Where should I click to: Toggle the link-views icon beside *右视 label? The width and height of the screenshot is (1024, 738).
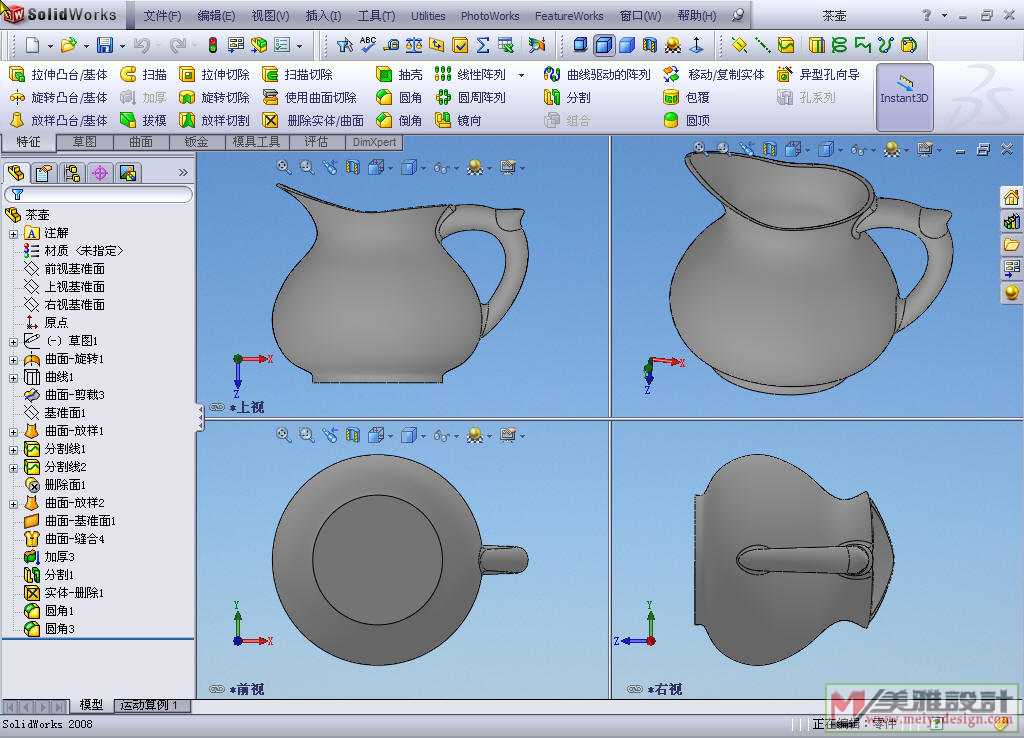635,689
